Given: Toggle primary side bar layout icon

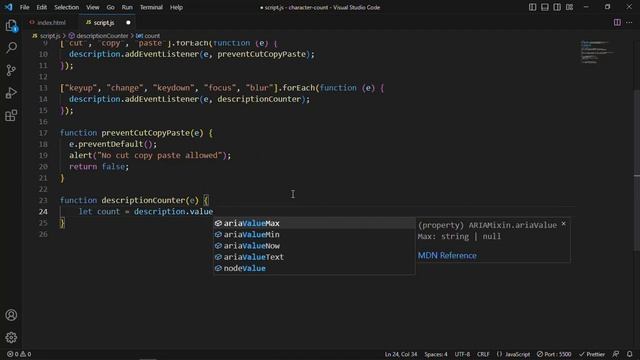Looking at the screenshot, I should pos(532,7).
